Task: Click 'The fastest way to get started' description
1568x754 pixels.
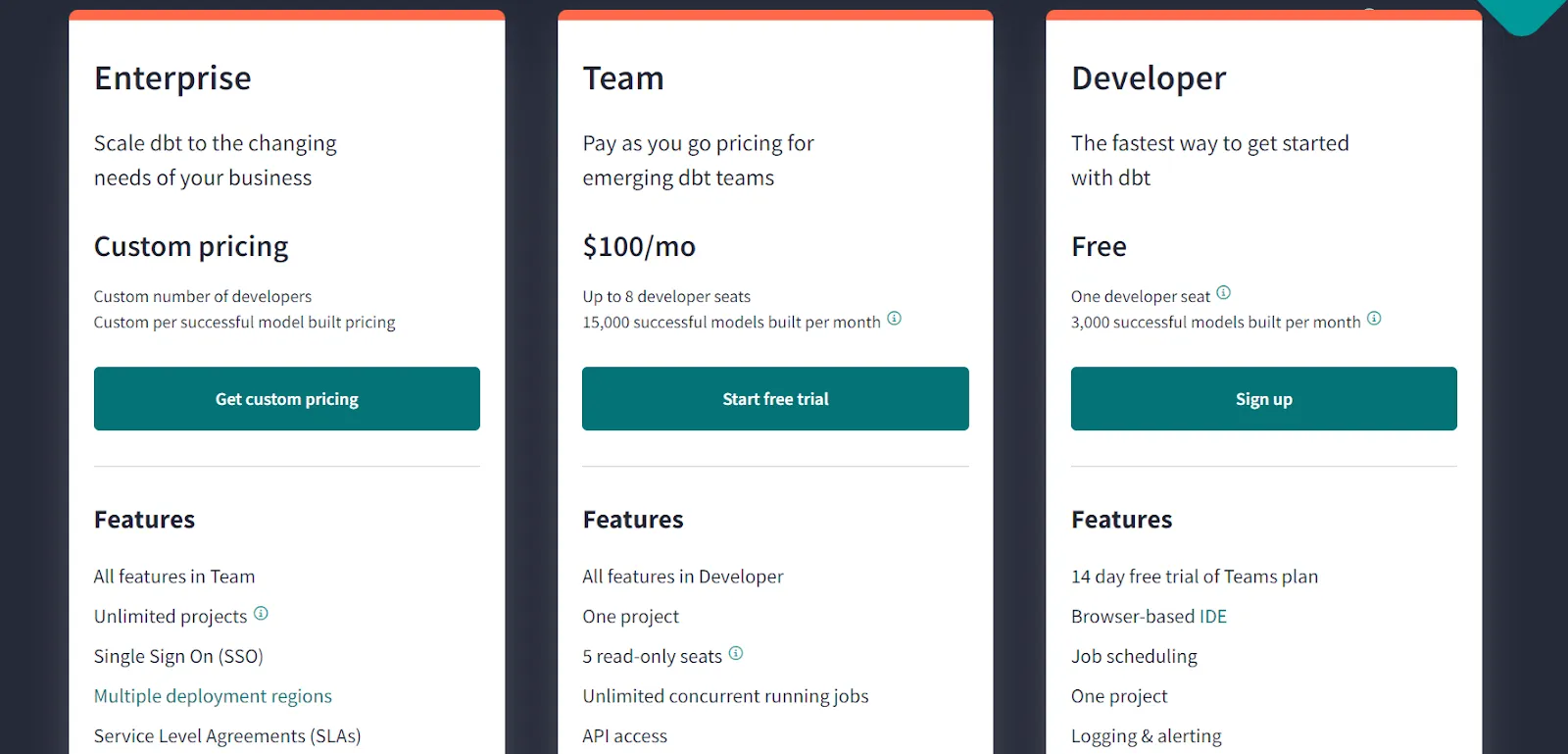Action: tap(1210, 161)
